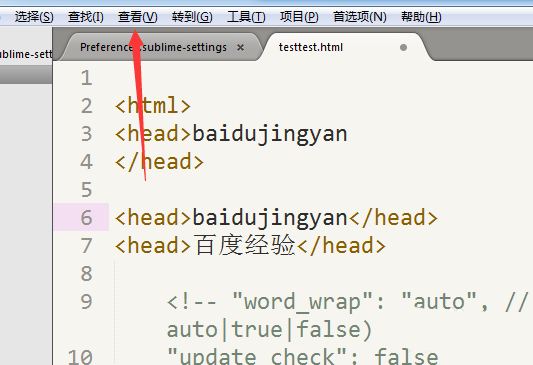Click false value on line 10
The width and height of the screenshot is (533, 365).
coord(406,356)
